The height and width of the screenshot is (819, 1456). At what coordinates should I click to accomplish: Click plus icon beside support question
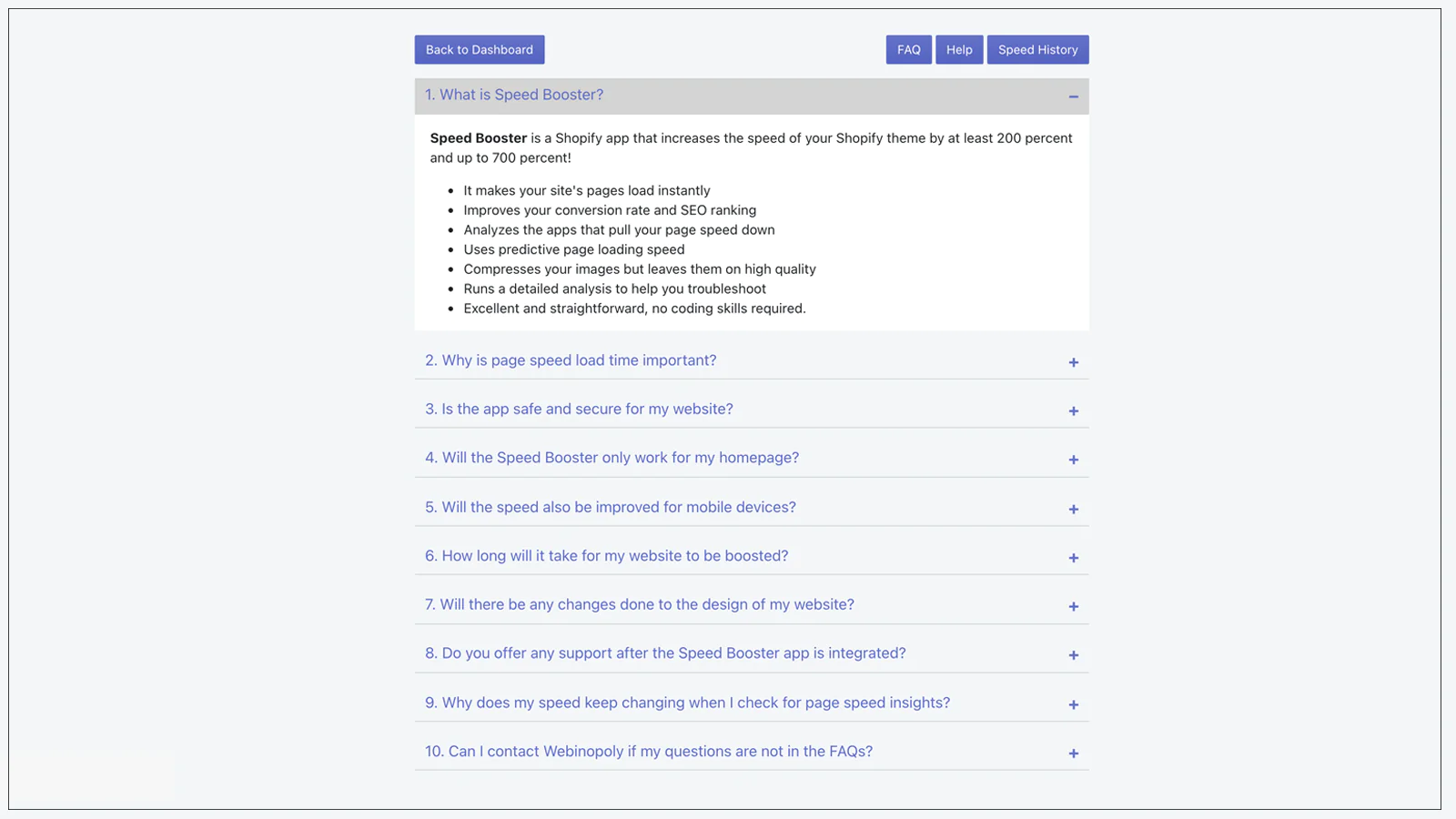(1074, 655)
